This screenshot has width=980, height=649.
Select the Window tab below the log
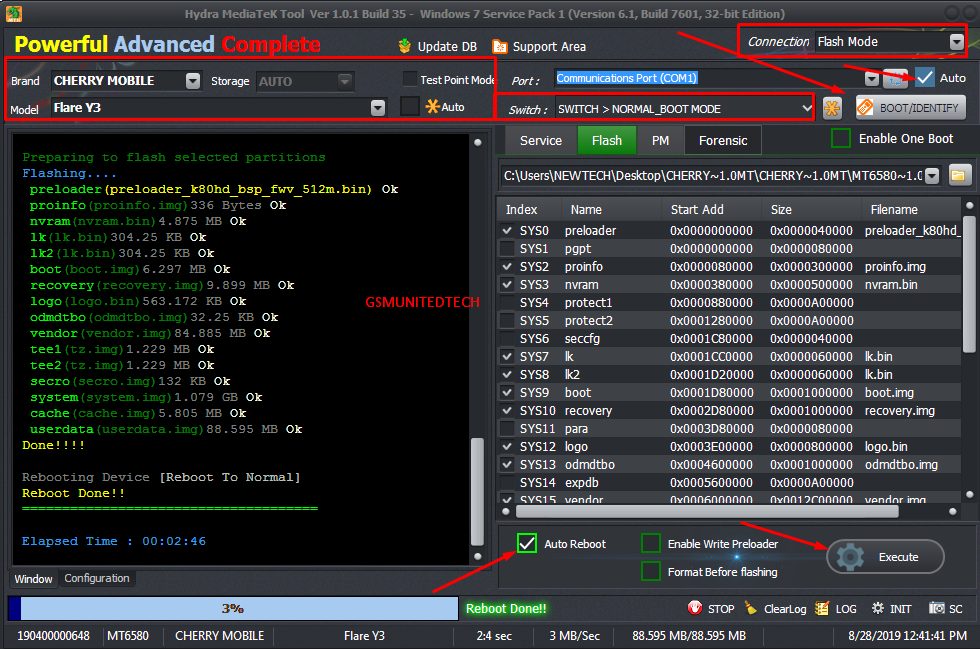point(34,579)
